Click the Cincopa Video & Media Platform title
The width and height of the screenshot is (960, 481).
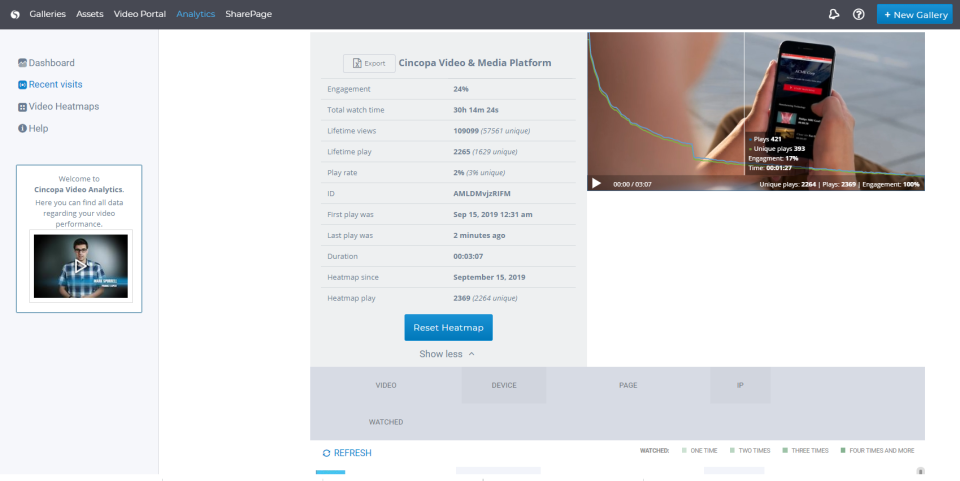point(475,62)
